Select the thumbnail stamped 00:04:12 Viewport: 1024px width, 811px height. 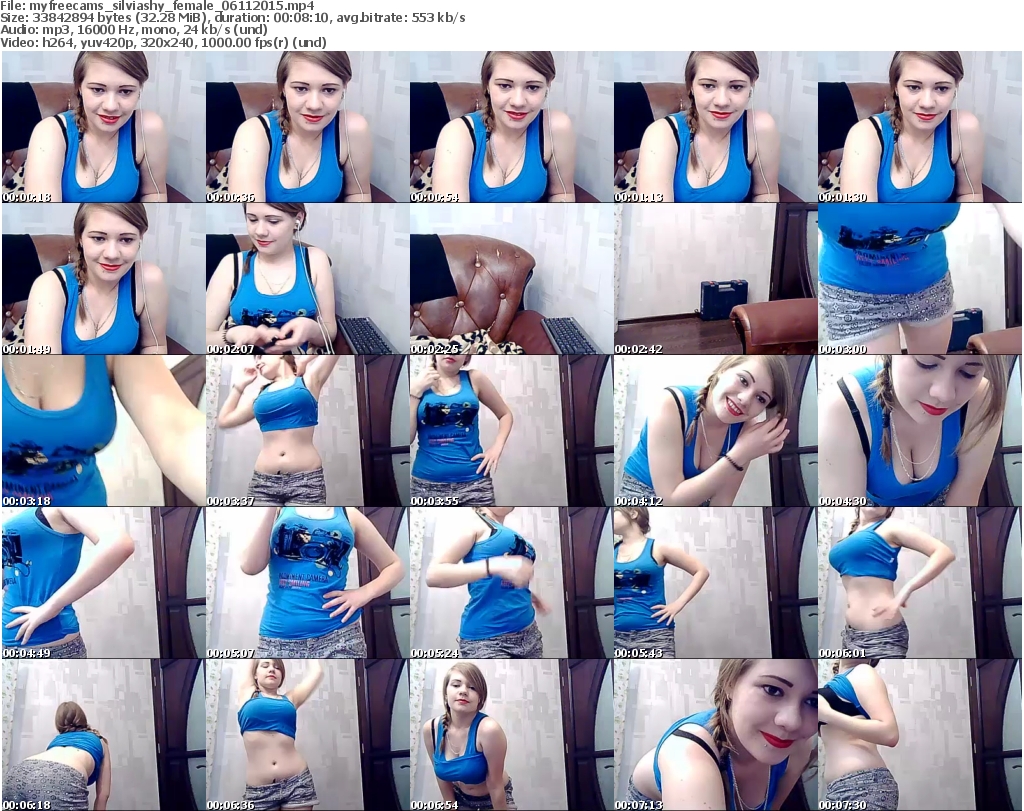715,431
